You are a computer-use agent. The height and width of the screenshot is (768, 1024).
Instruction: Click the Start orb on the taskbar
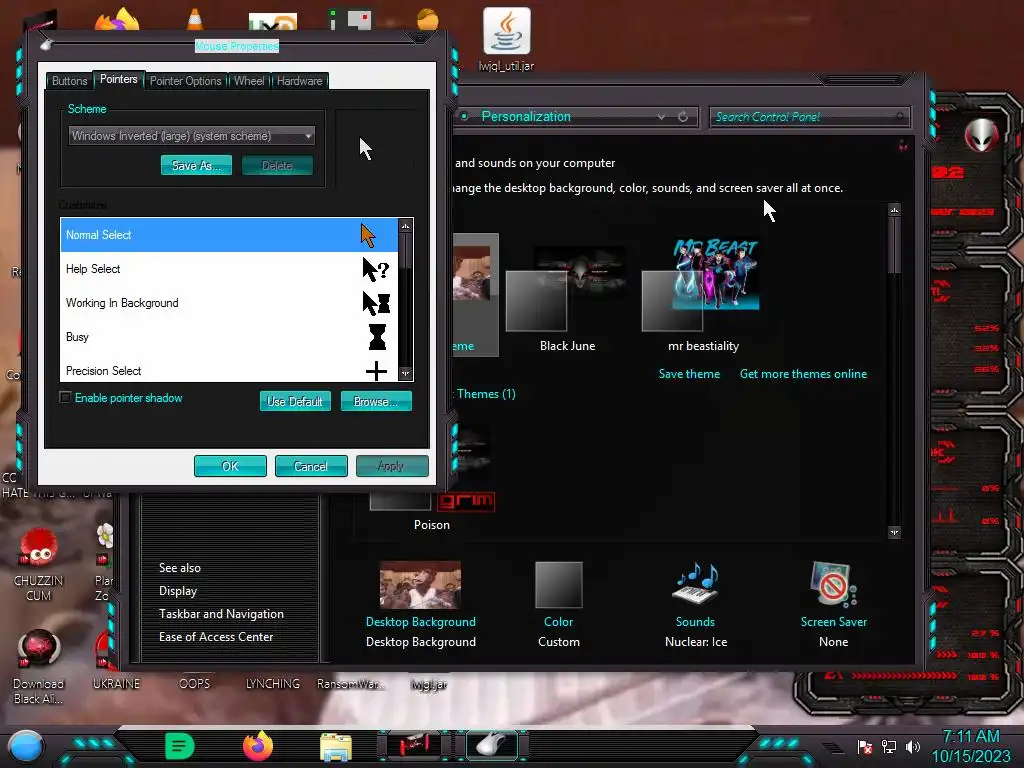(x=26, y=748)
